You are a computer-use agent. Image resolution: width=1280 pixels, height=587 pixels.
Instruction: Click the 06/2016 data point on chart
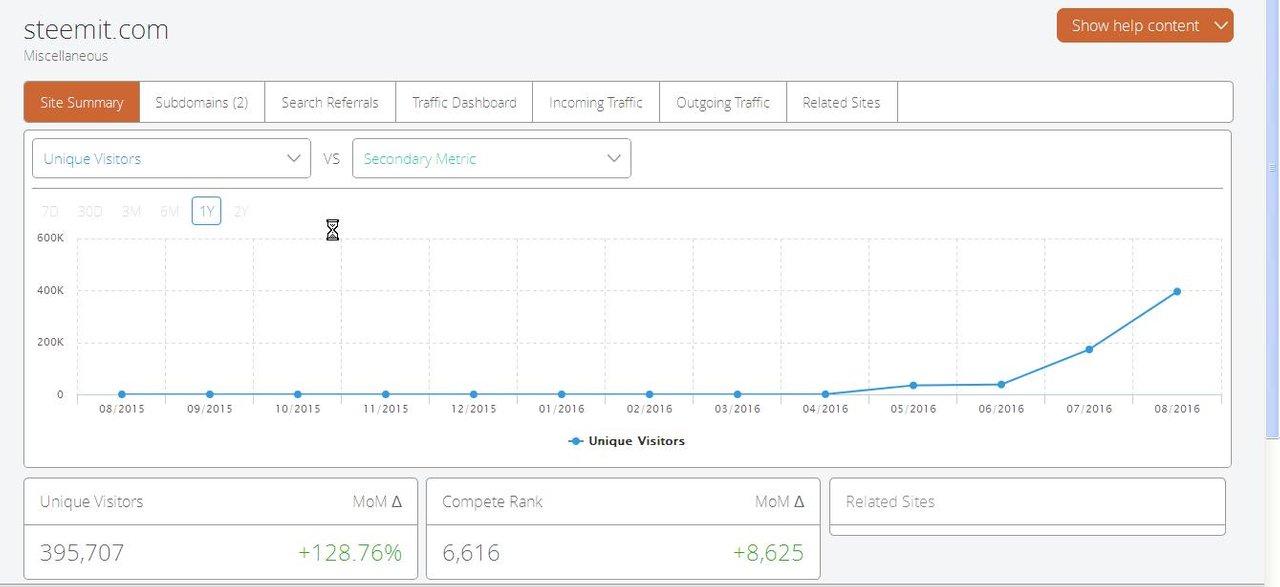(x=1001, y=384)
